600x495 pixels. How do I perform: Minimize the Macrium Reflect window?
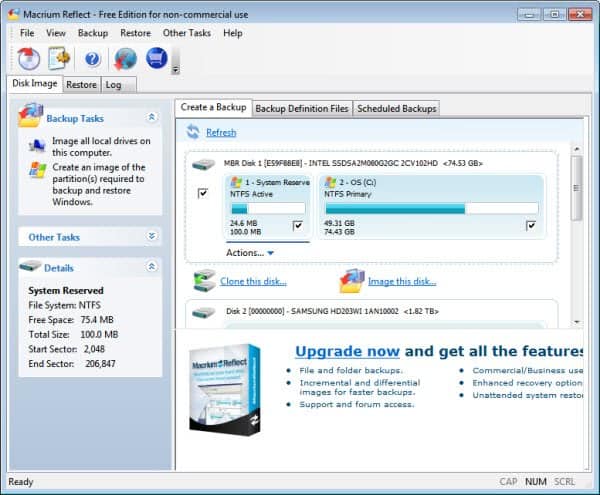point(529,15)
